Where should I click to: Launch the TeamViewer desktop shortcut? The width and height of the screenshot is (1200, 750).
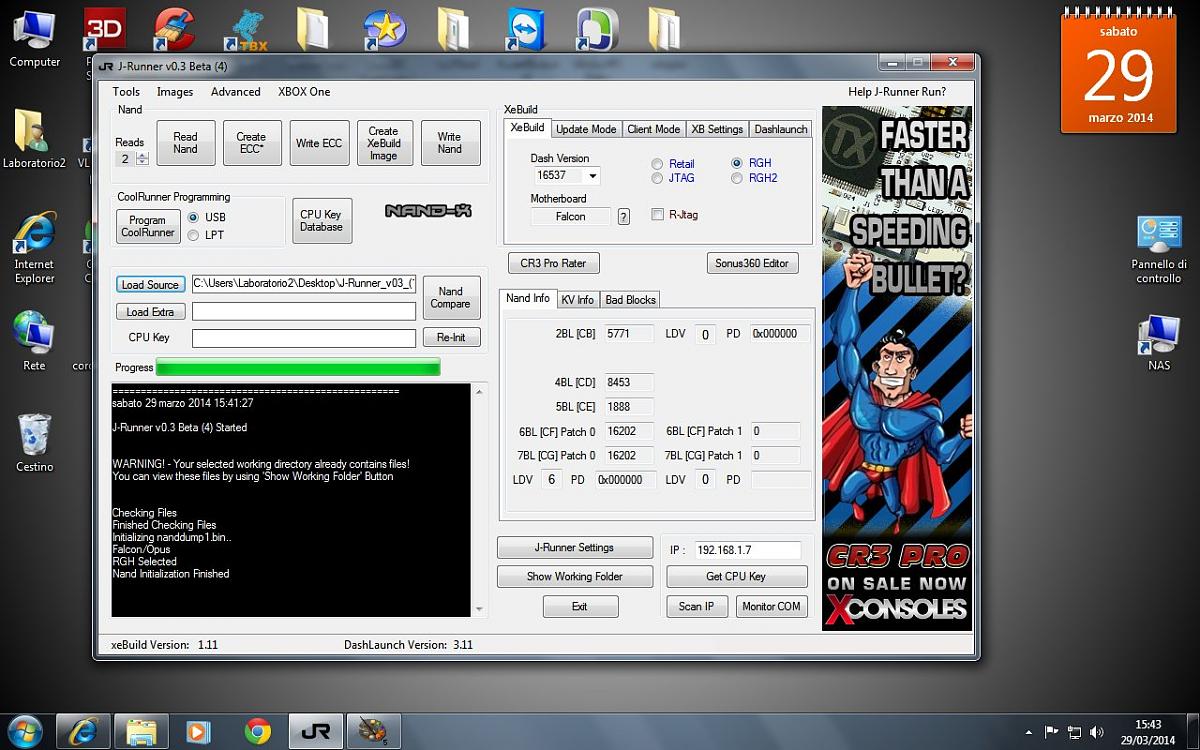coord(525,30)
